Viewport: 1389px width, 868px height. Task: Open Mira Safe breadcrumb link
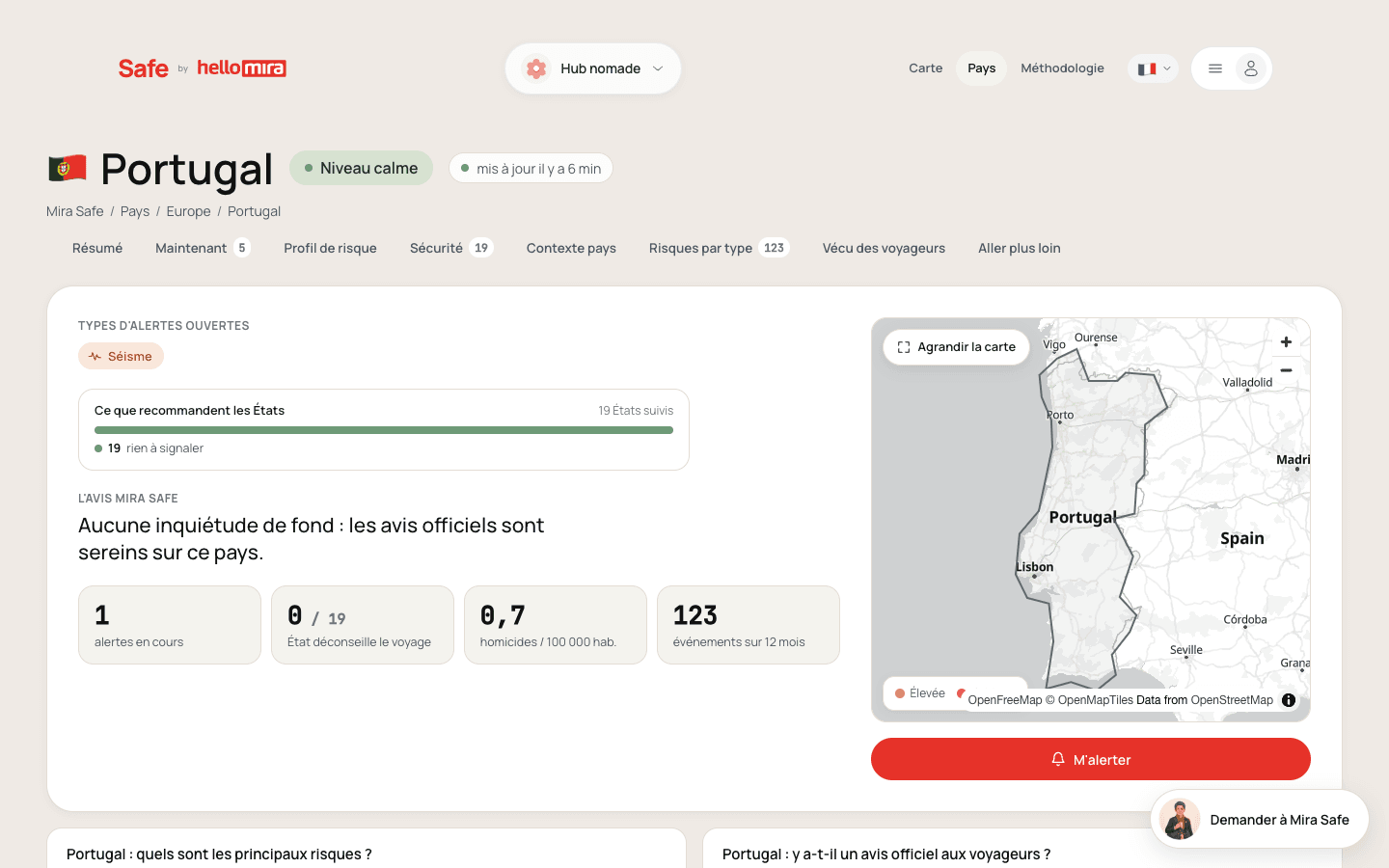74,211
